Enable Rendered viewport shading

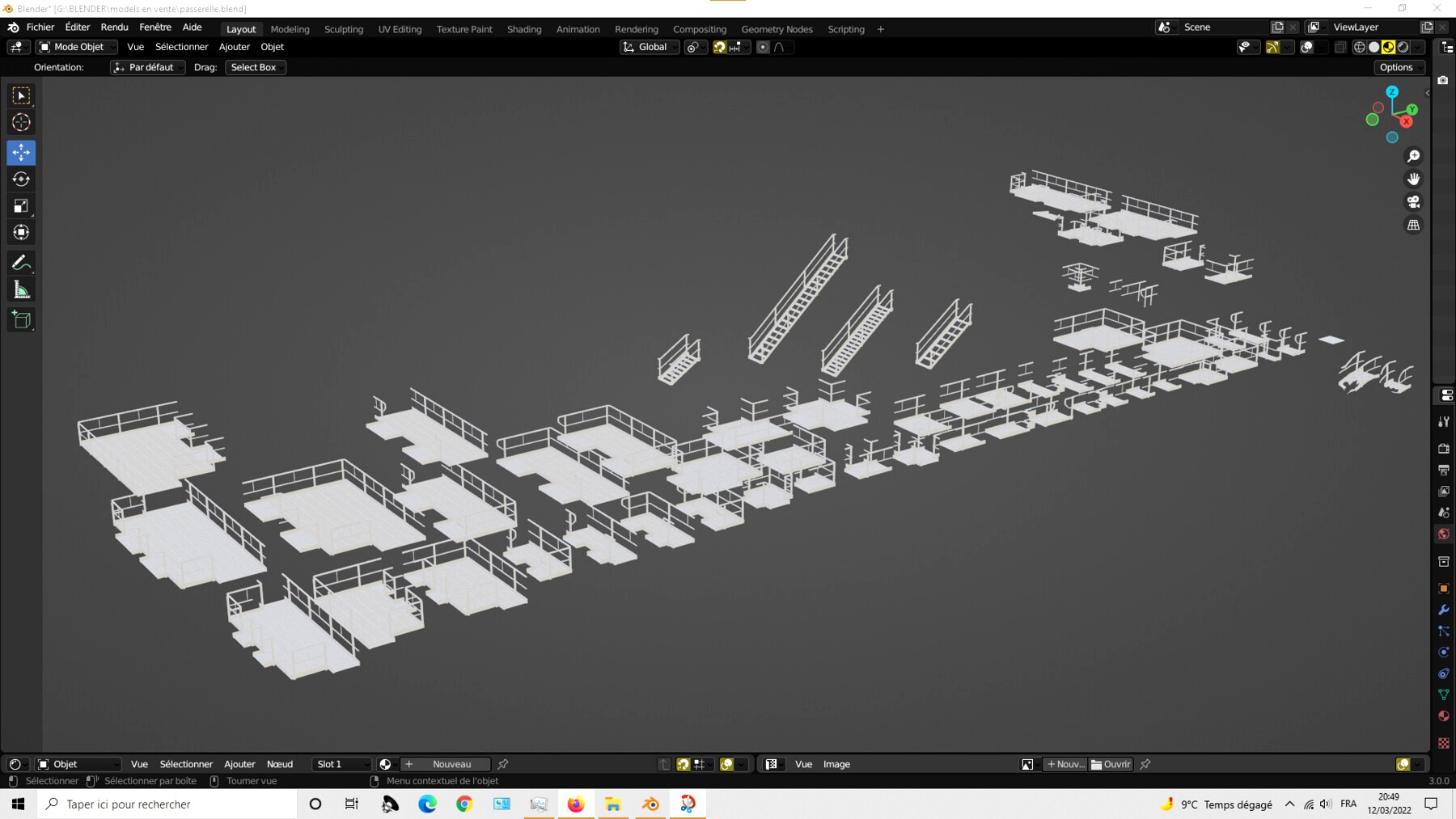click(1403, 47)
